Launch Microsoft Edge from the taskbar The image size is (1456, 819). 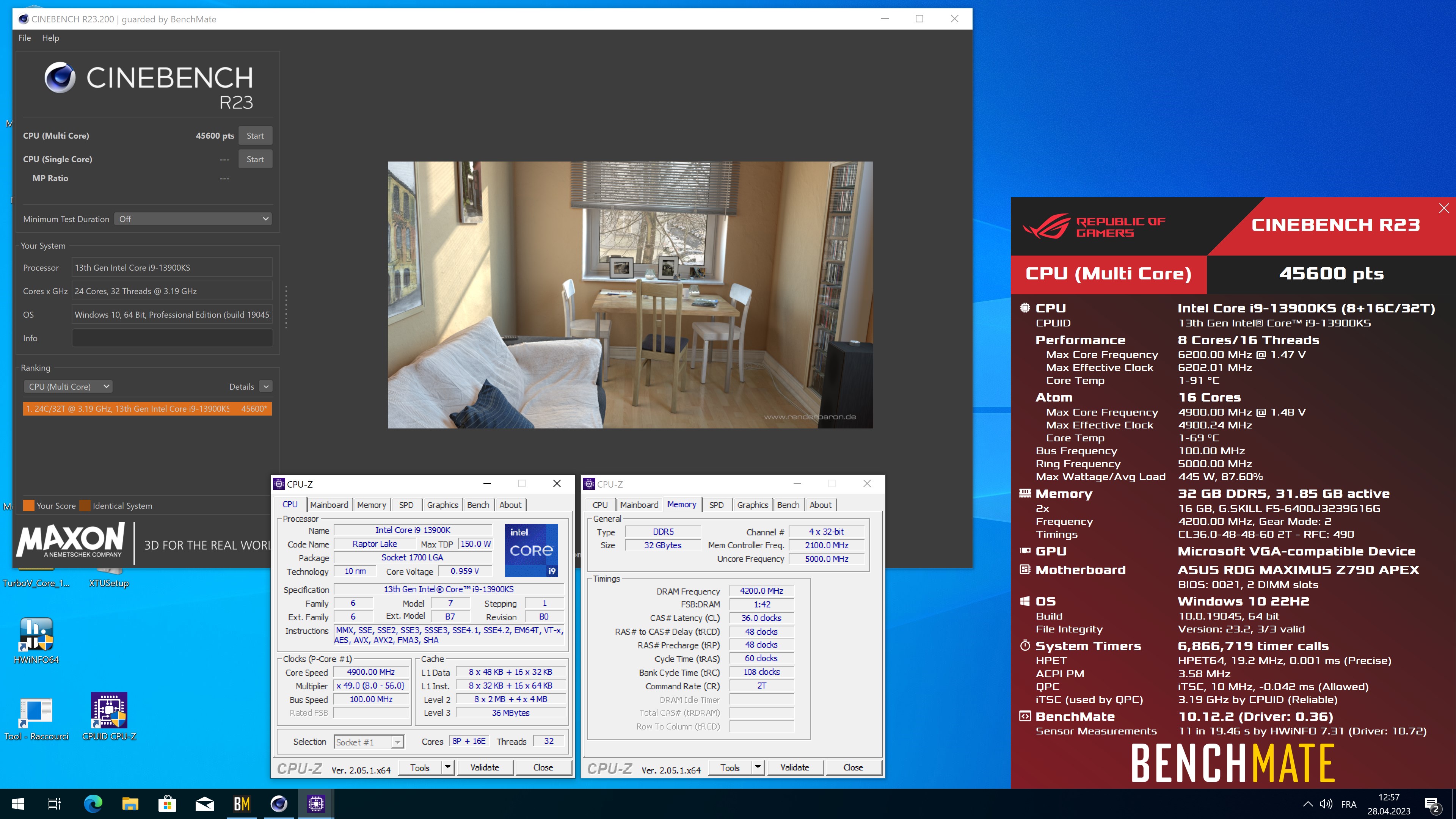[x=93, y=804]
